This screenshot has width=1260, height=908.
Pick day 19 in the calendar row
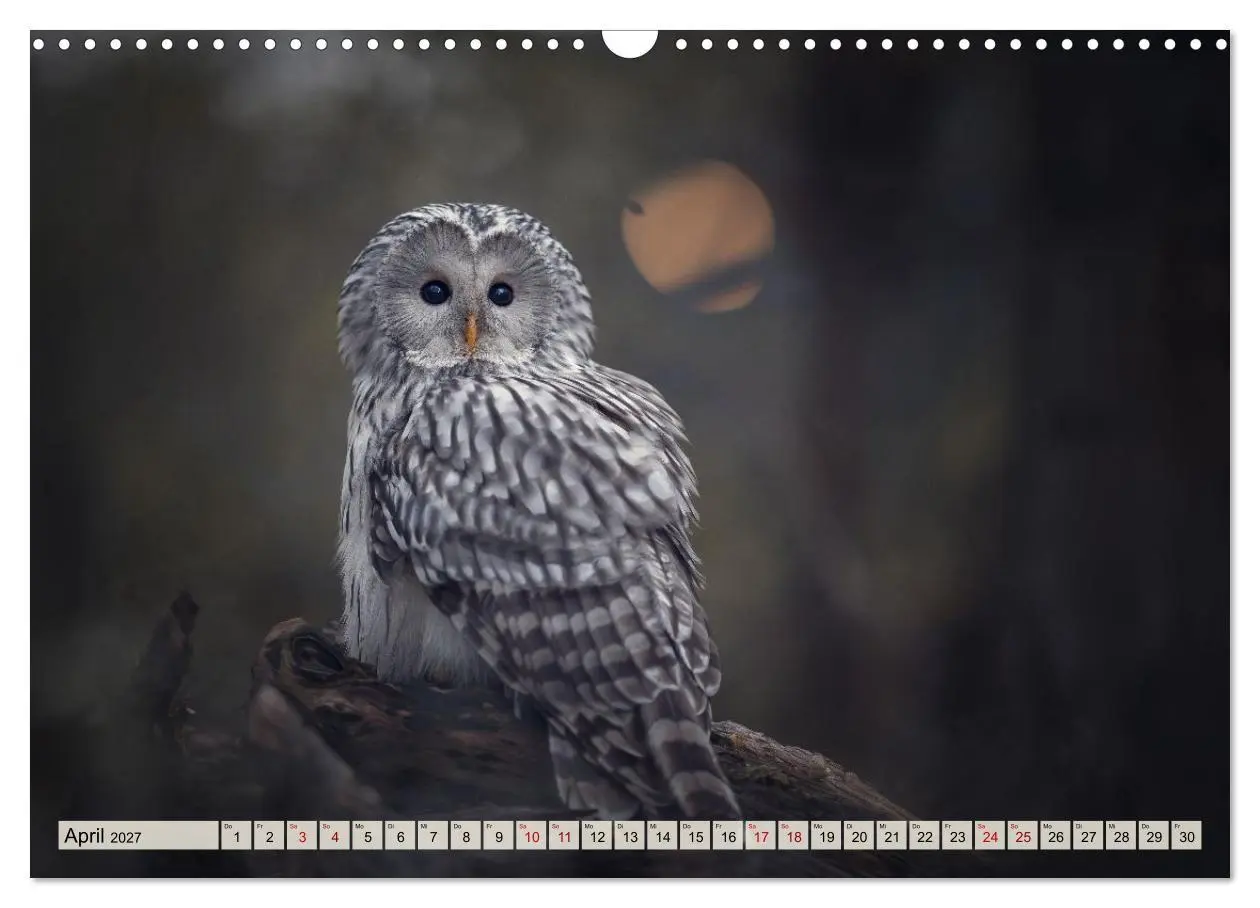pos(825,836)
